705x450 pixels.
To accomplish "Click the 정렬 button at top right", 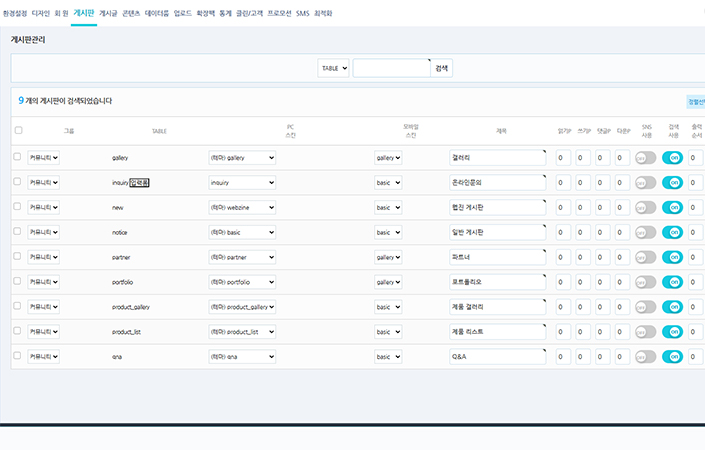I will pyautogui.click(x=695, y=101).
